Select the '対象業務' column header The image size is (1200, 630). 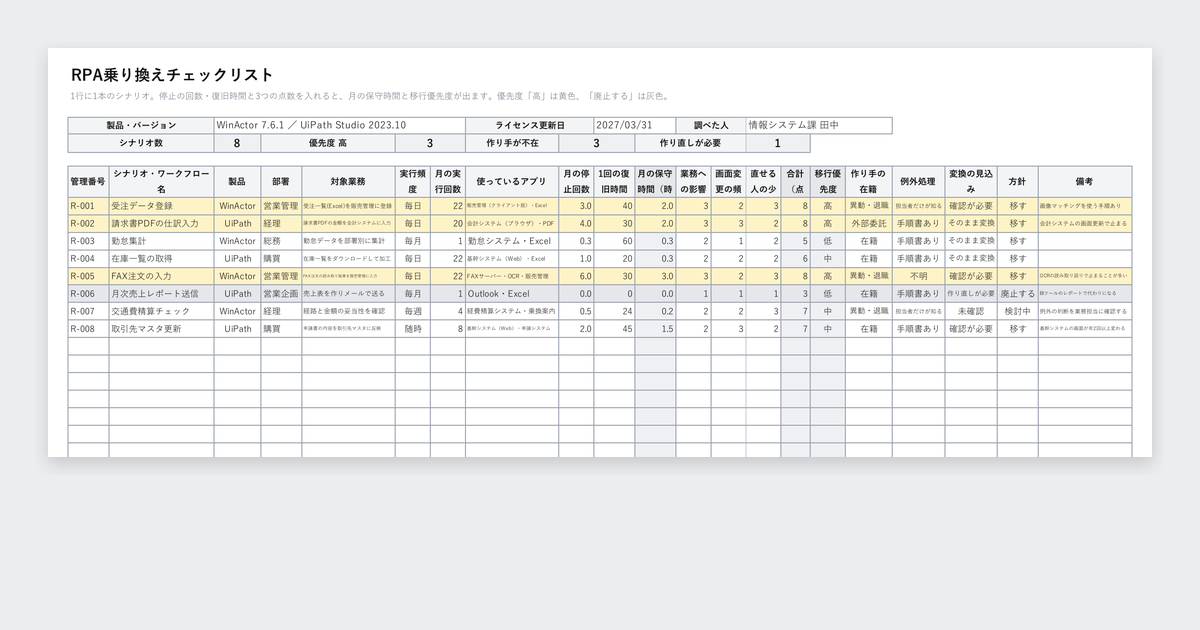tap(348, 182)
